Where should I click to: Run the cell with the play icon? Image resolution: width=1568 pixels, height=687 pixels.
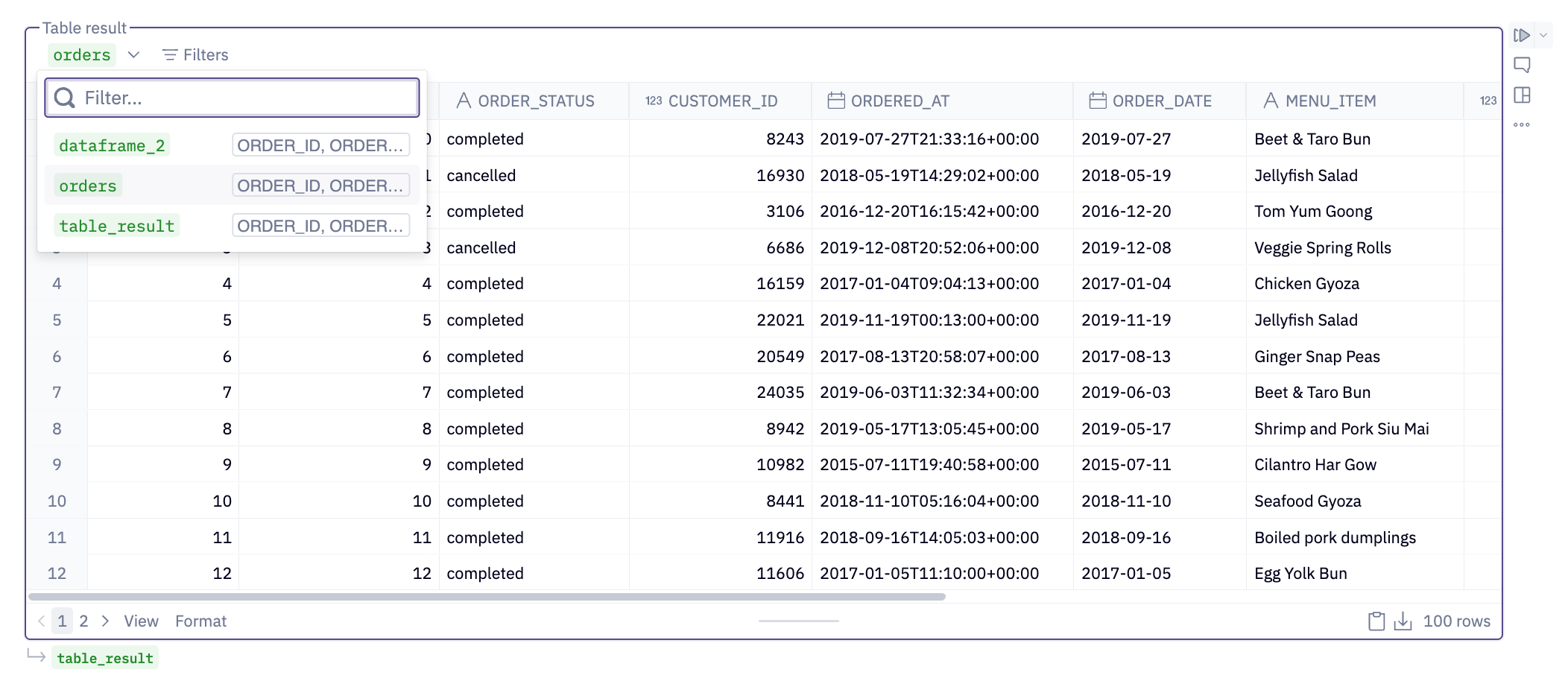1522,35
